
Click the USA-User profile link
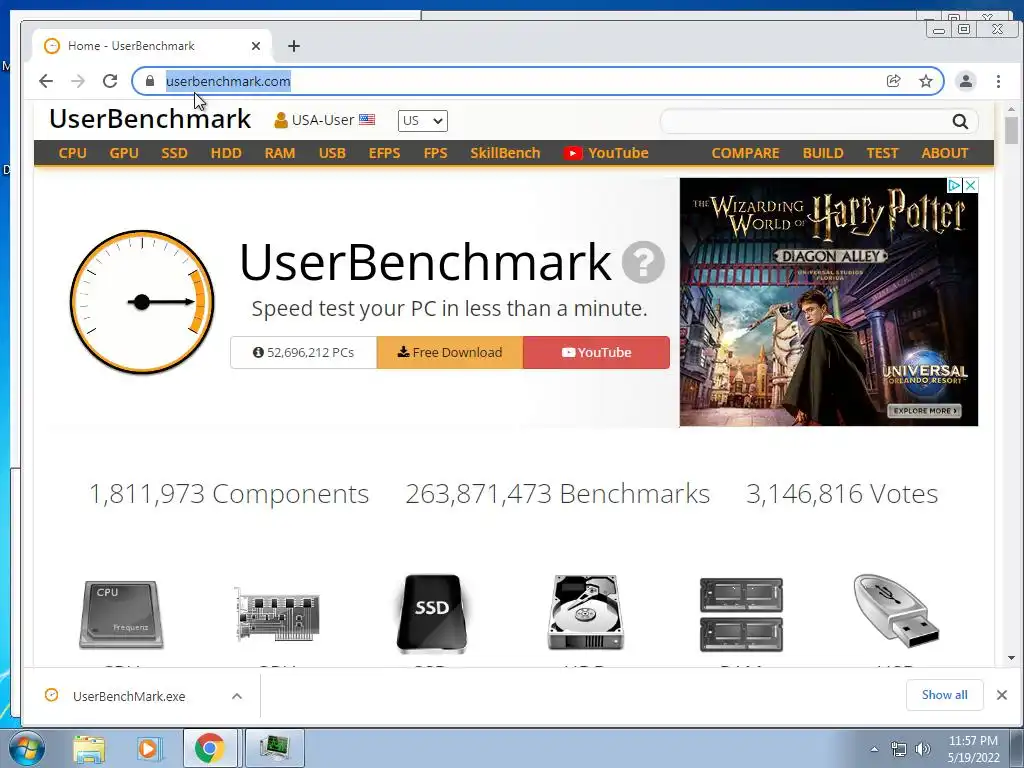pyautogui.click(x=325, y=120)
